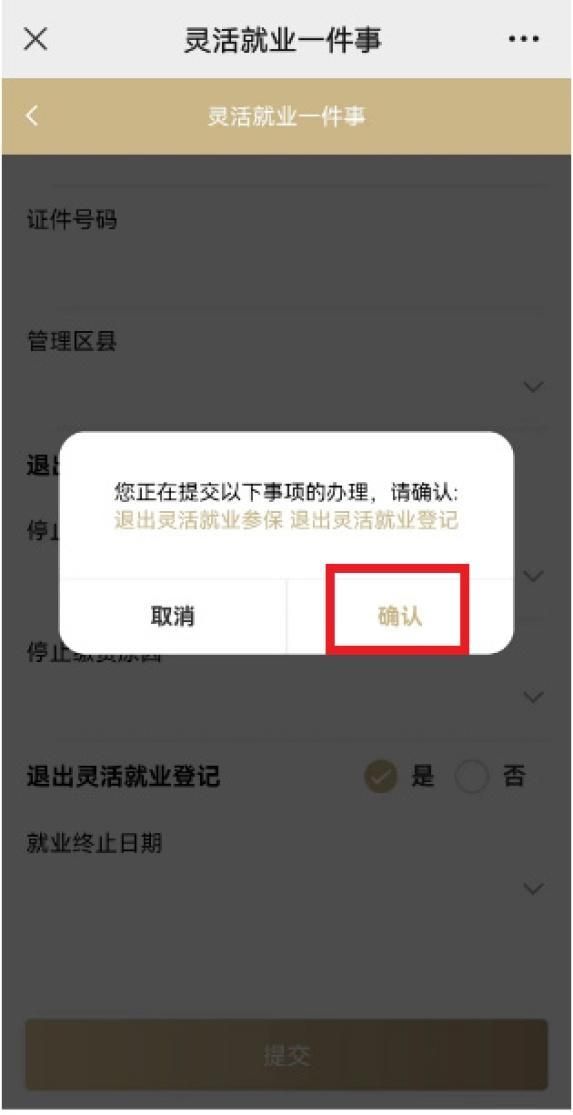The width and height of the screenshot is (573, 1115).
Task: Select the 是 radio for 退出灵活就业登记
Action: point(381,777)
